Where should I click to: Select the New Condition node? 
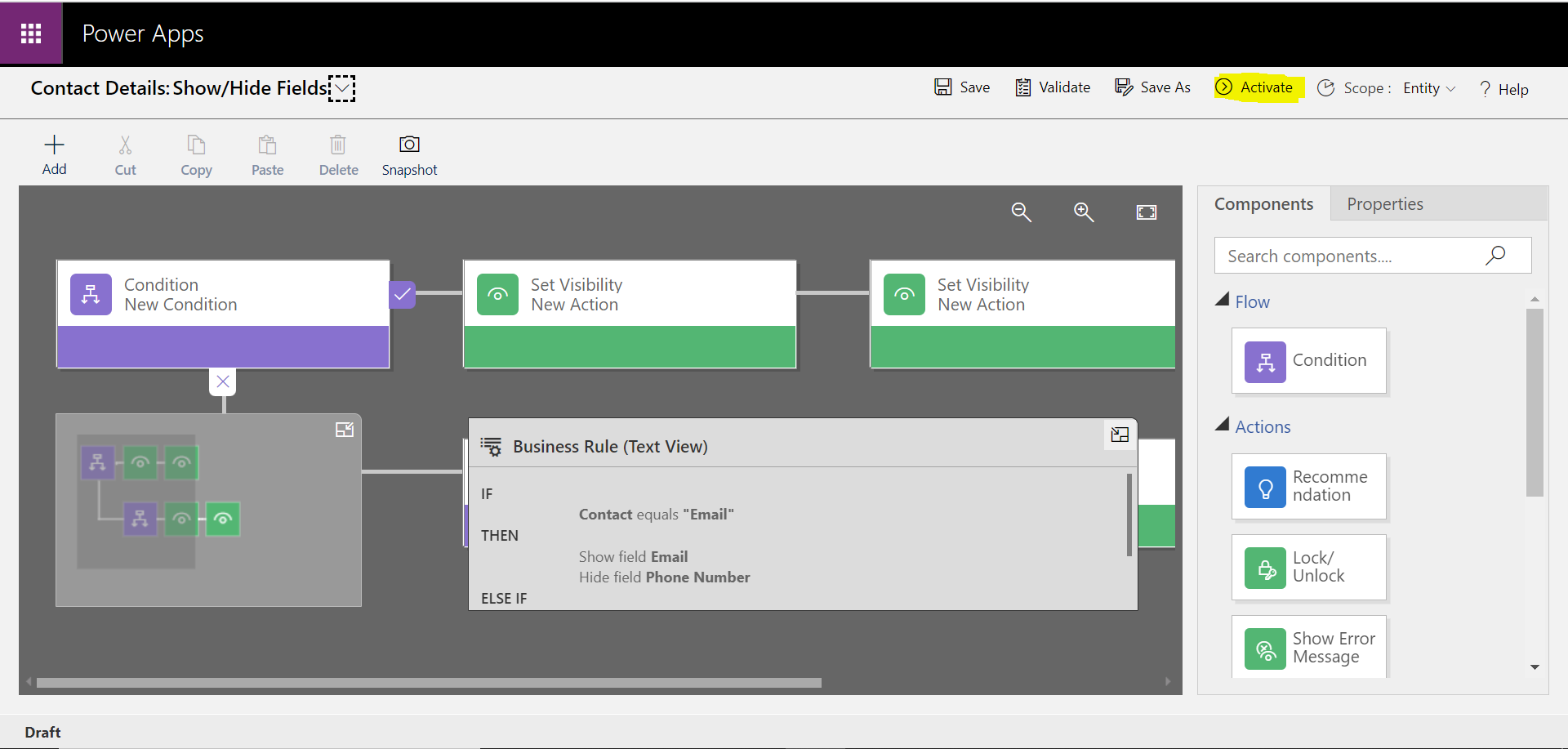pyautogui.click(x=223, y=314)
